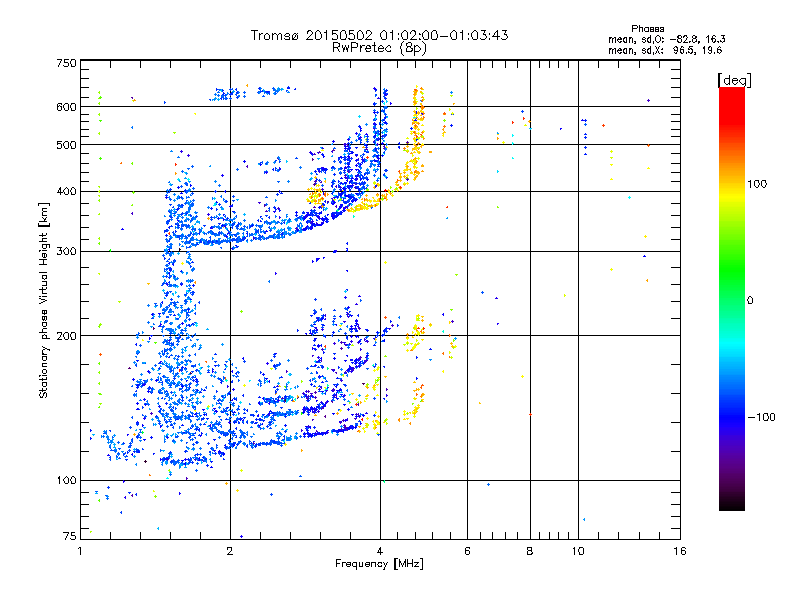This screenshot has height=600, width=800.
Task: Click the colorbar tick label '100'
Action: [x=757, y=184]
